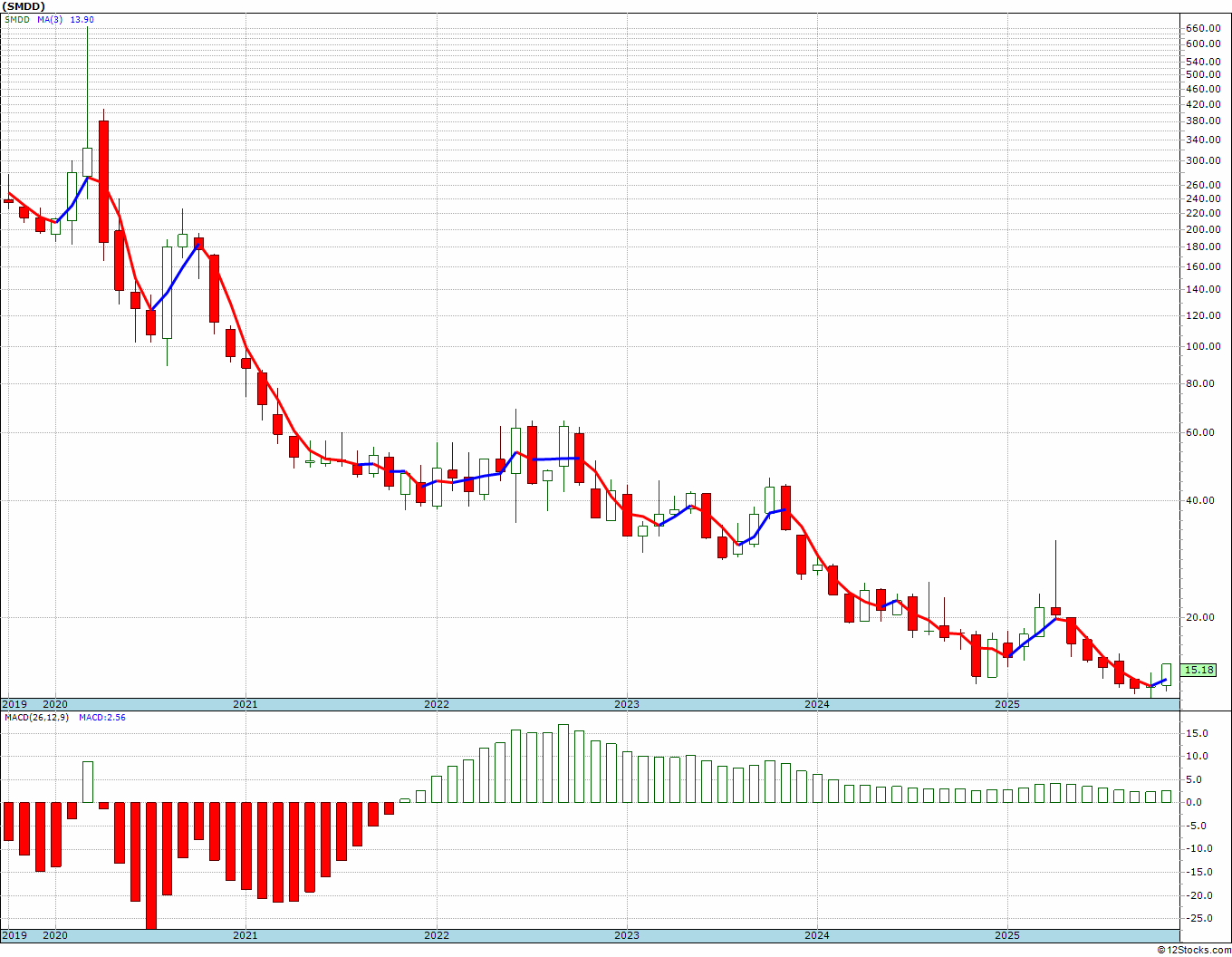Viewport: 1232px width, 957px height.
Task: Click the "200.00" price axis label
Action: 1203,229
